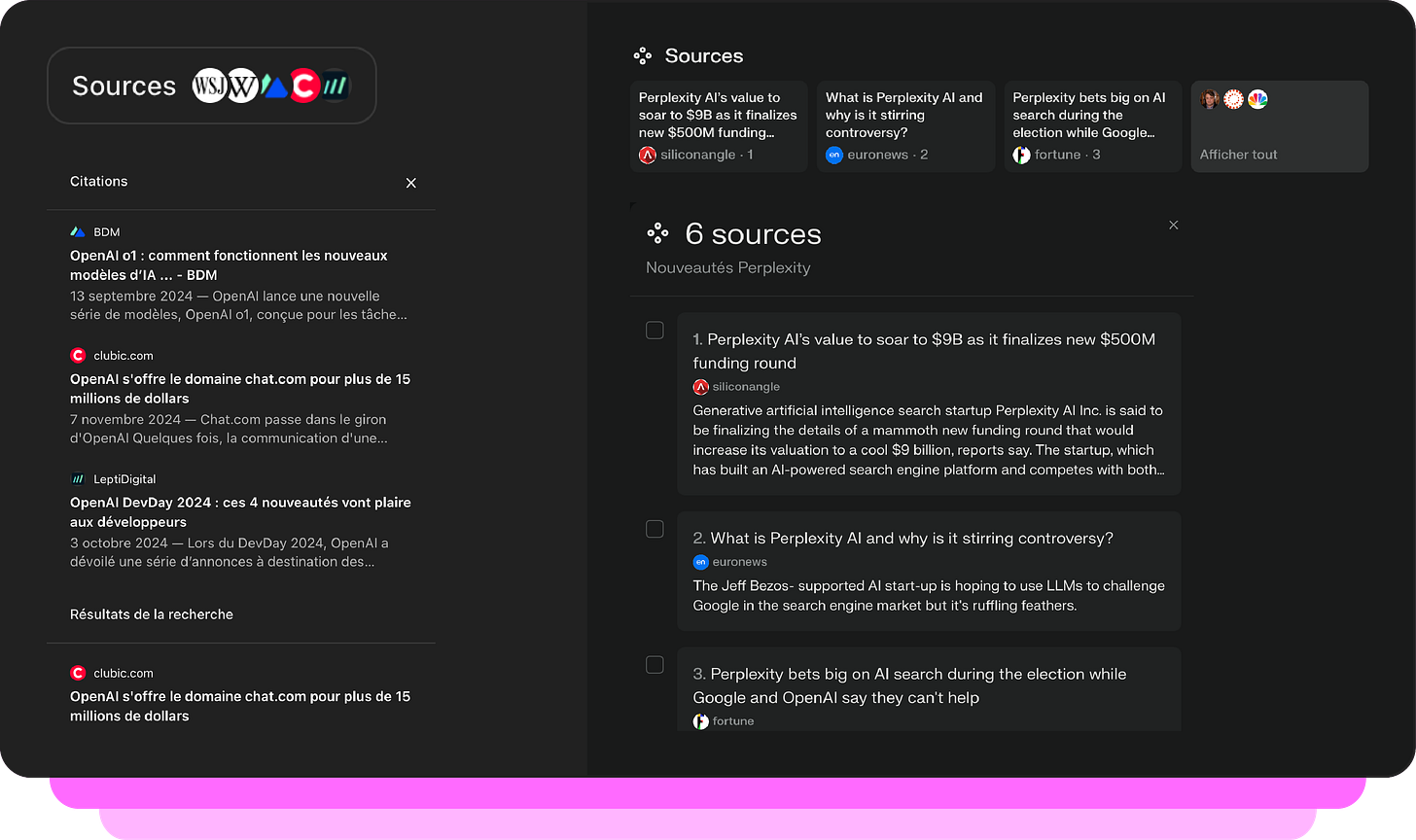
Task: Click the 6 sources heading text
Action: point(753,234)
